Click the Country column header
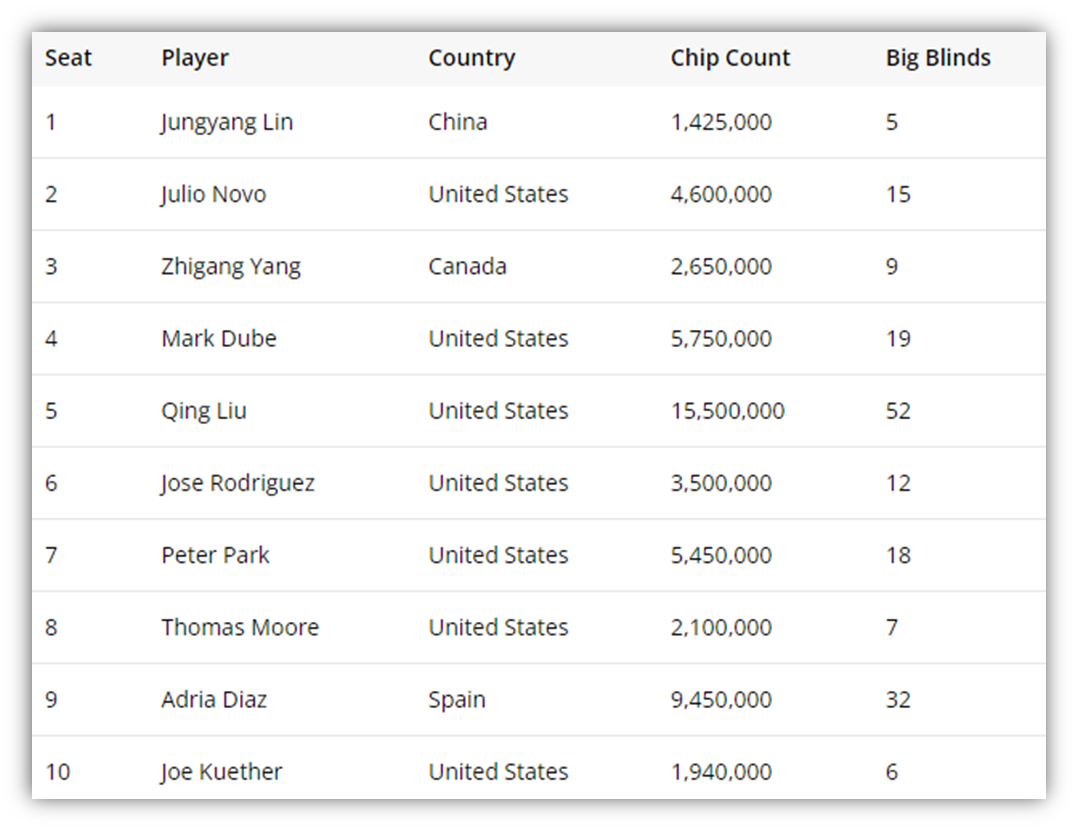 [472, 58]
